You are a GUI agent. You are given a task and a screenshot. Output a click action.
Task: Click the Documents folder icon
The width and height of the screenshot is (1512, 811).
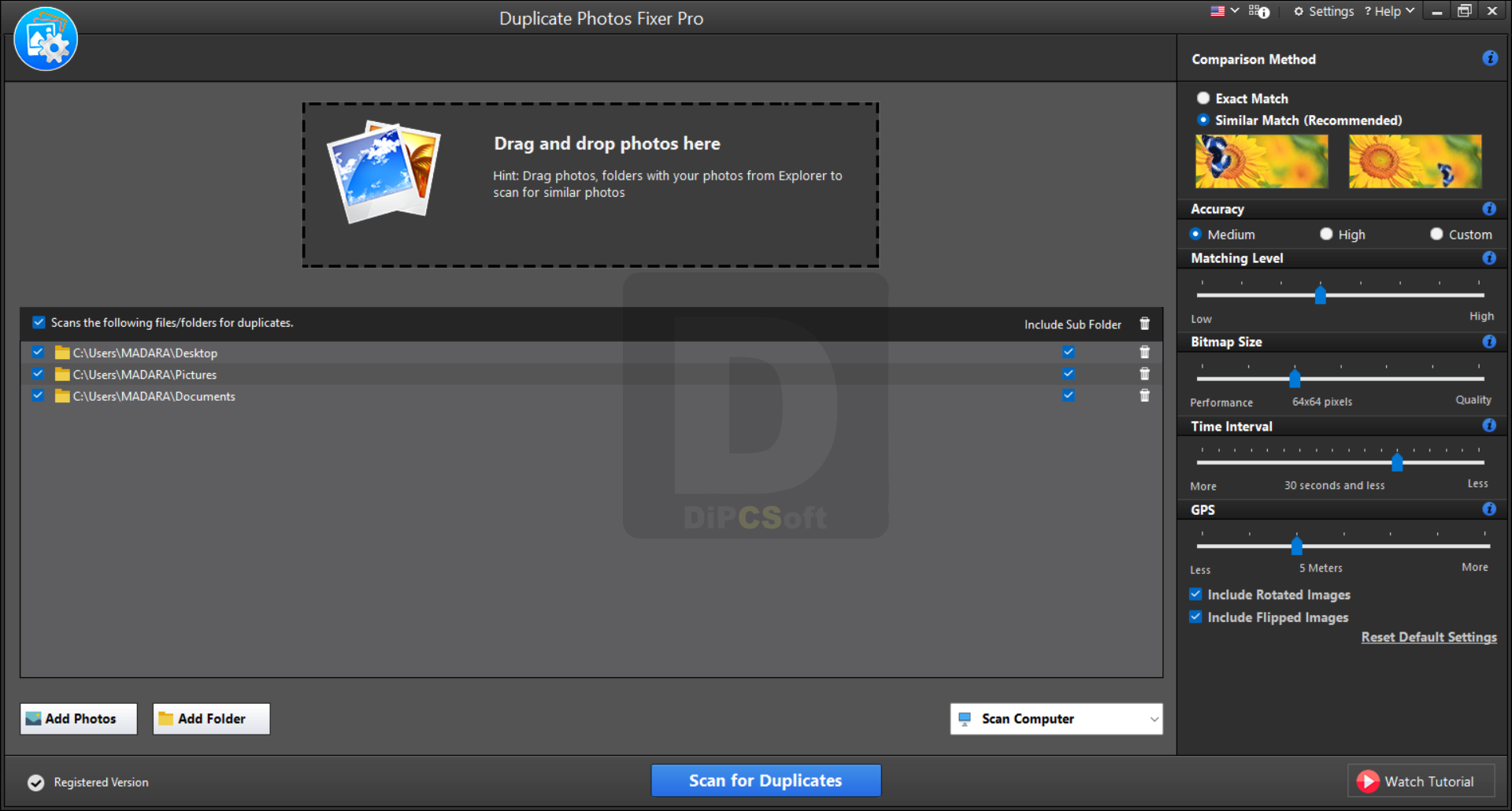pos(62,395)
